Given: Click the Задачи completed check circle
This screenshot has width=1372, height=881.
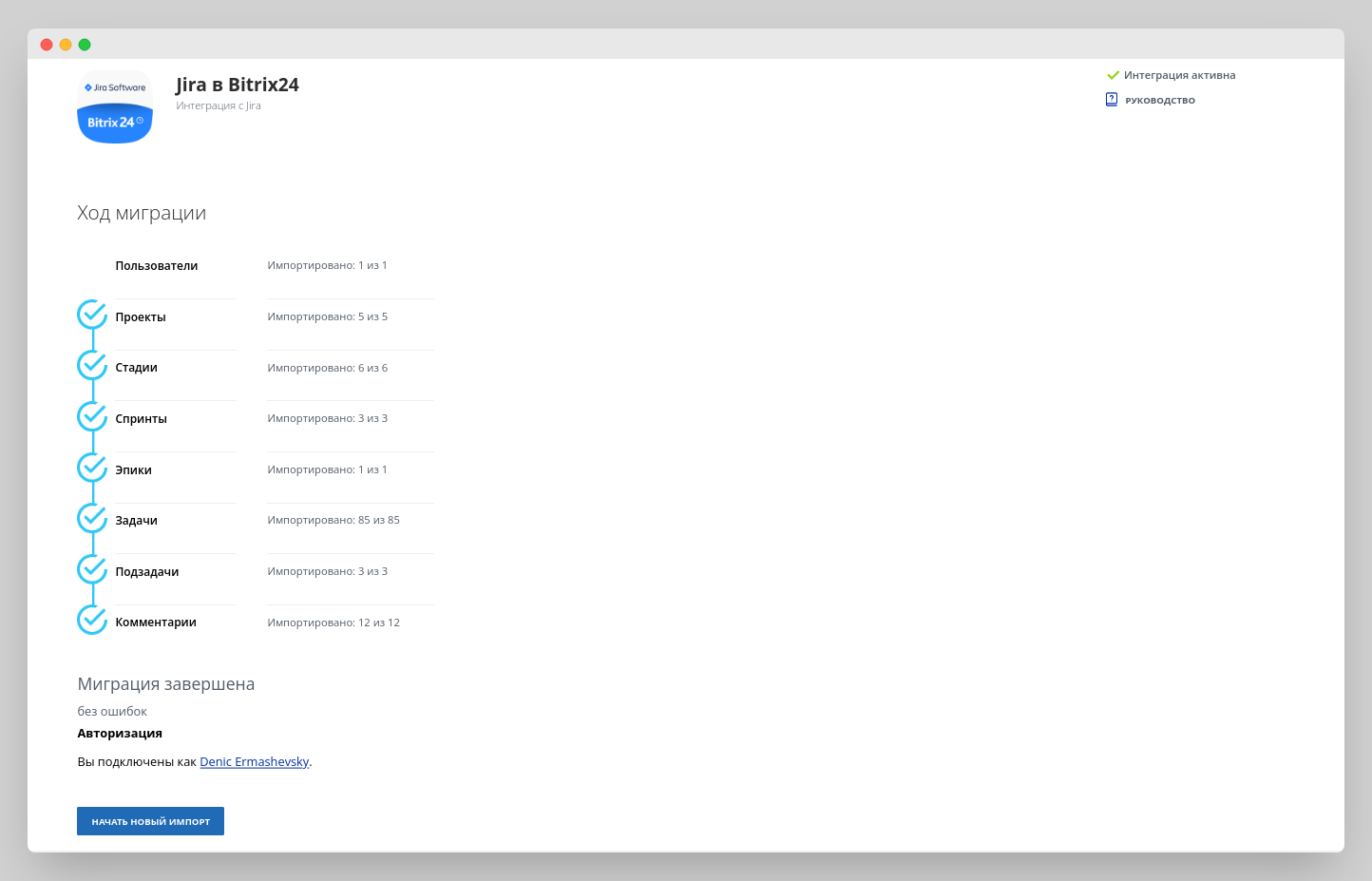Looking at the screenshot, I should point(92,519).
